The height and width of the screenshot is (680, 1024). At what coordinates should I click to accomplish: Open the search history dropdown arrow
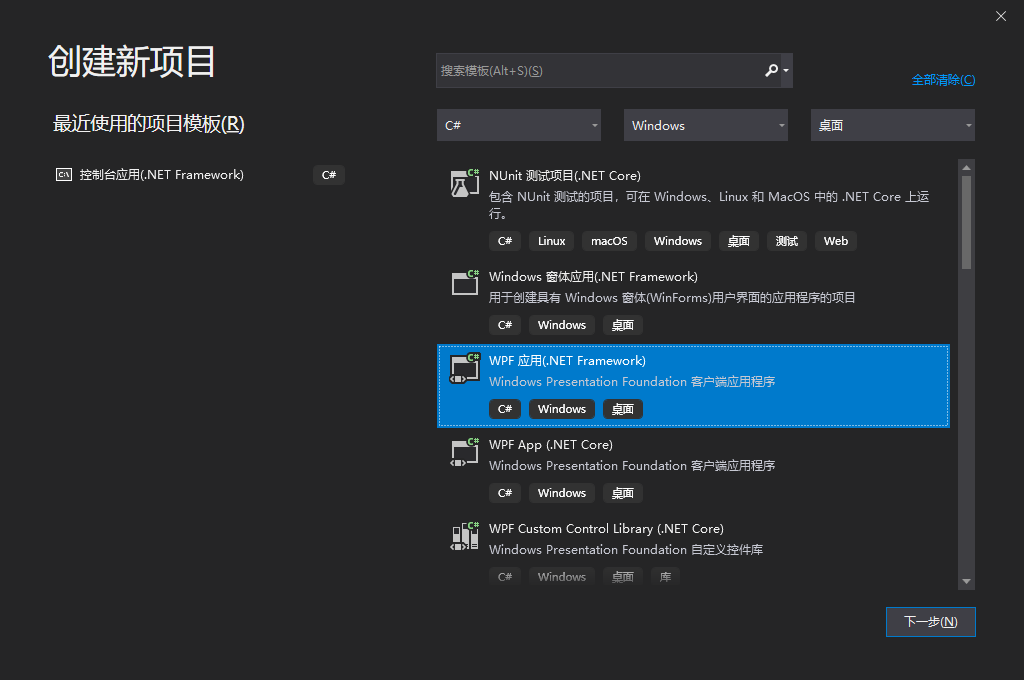click(786, 70)
